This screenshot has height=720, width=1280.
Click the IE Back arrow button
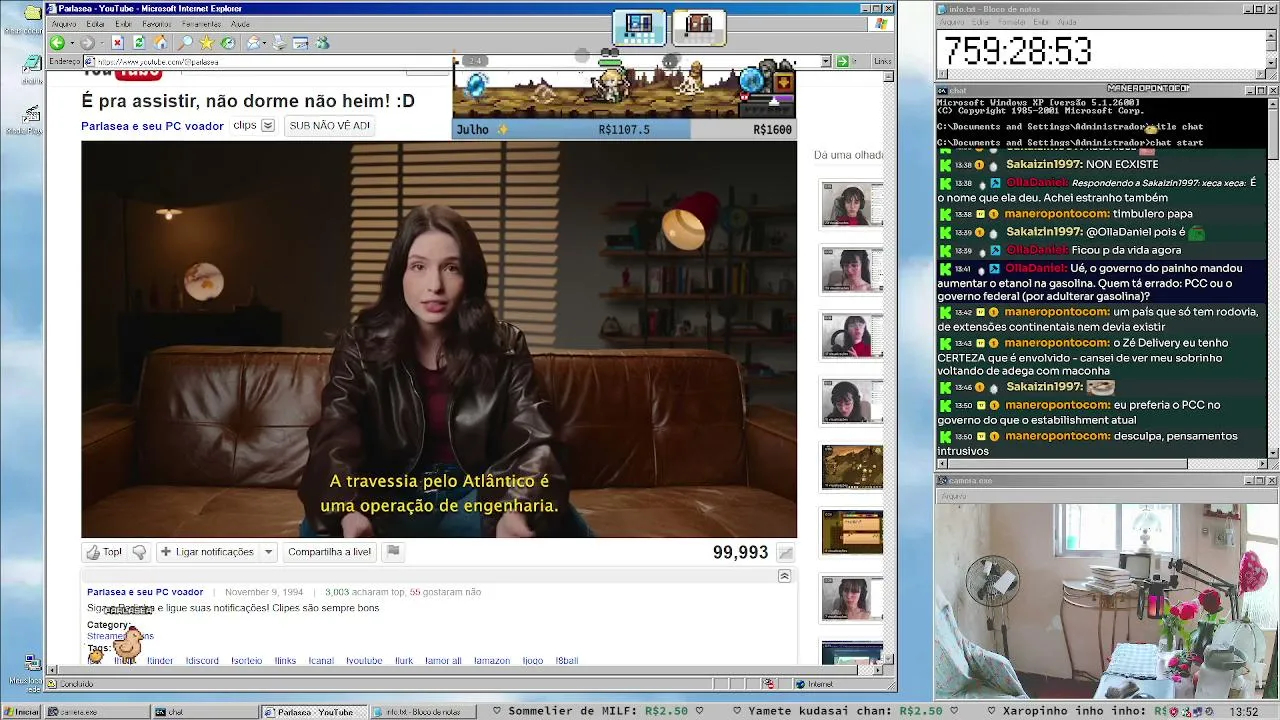tap(57, 43)
